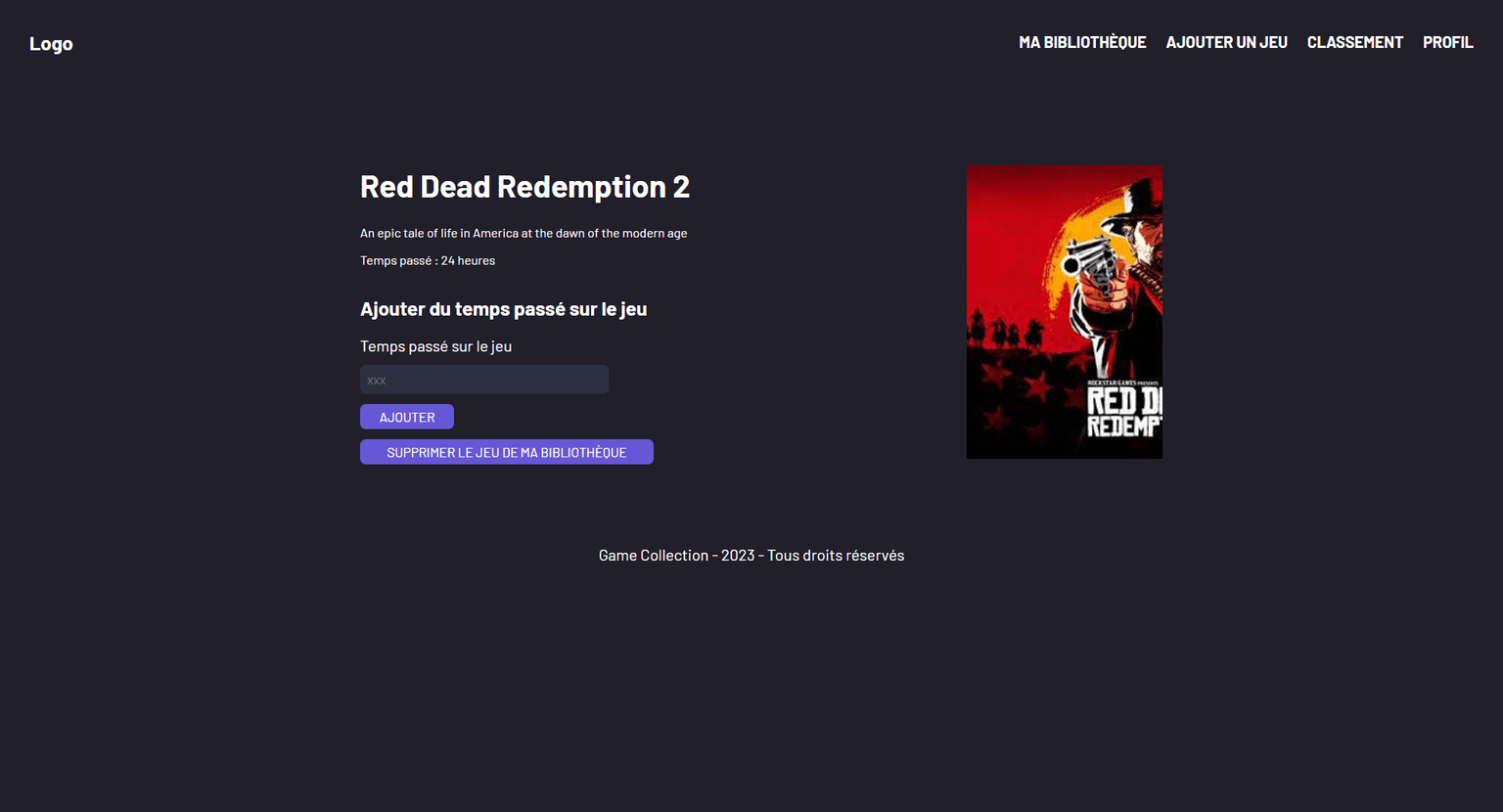Open Ma Bibliothèque menu item
Screen dimensions: 1503x812
(x=1082, y=42)
